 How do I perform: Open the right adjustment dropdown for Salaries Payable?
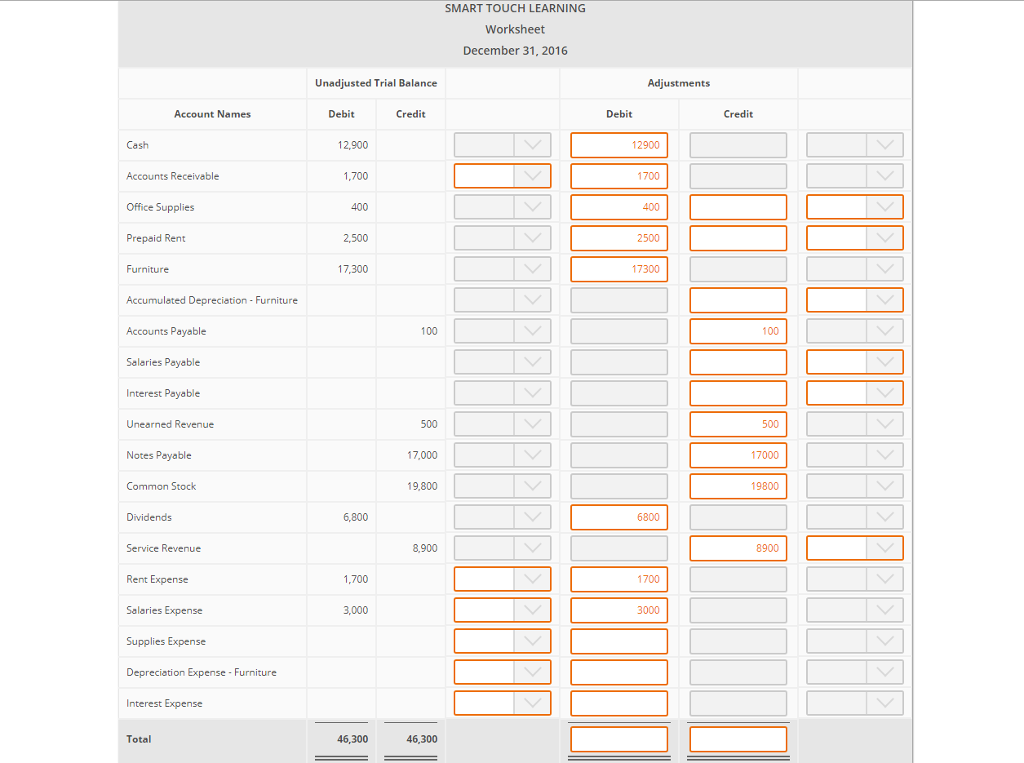tap(855, 362)
